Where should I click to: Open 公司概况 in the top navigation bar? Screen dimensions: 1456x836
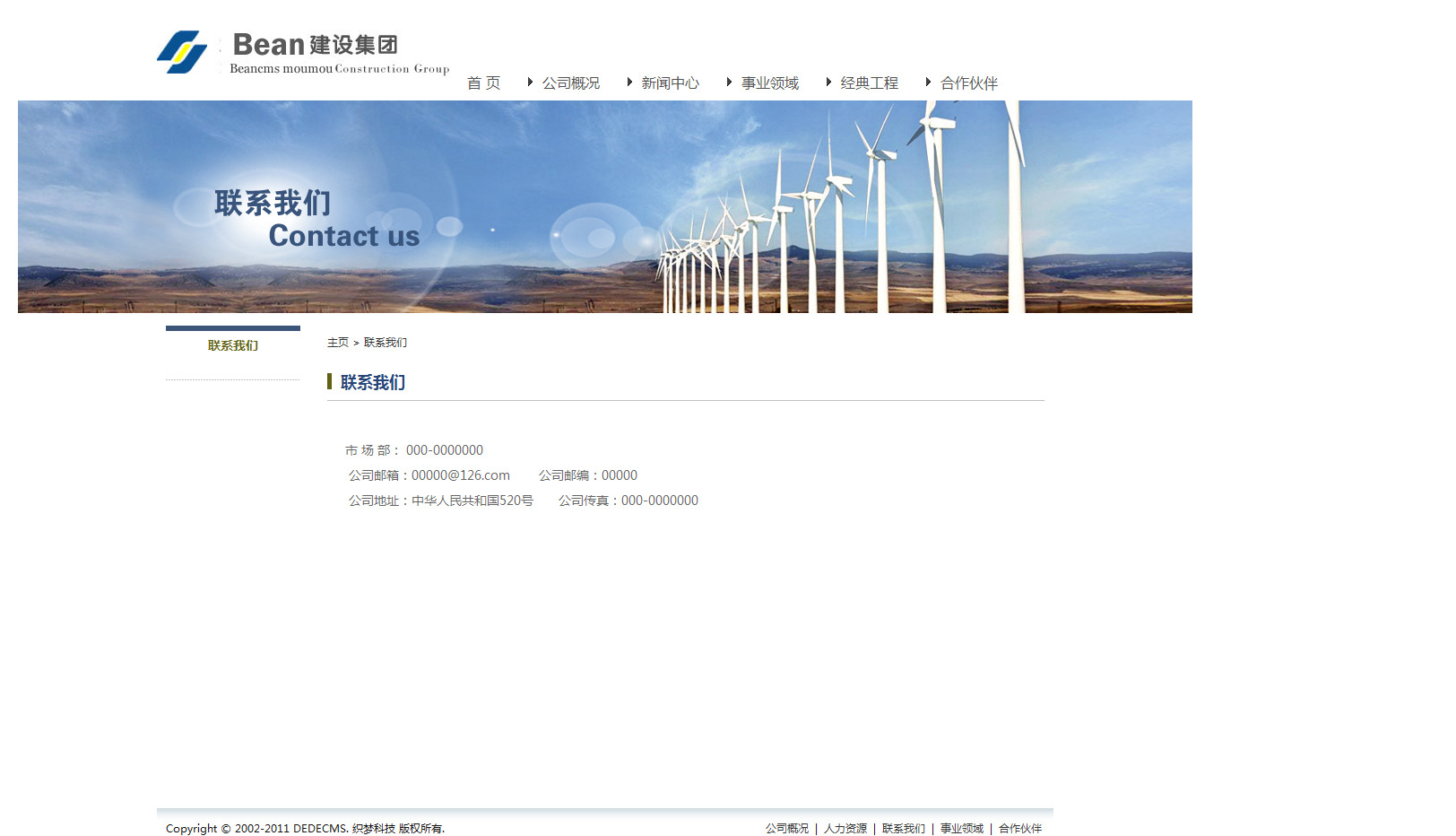pyautogui.click(x=570, y=83)
